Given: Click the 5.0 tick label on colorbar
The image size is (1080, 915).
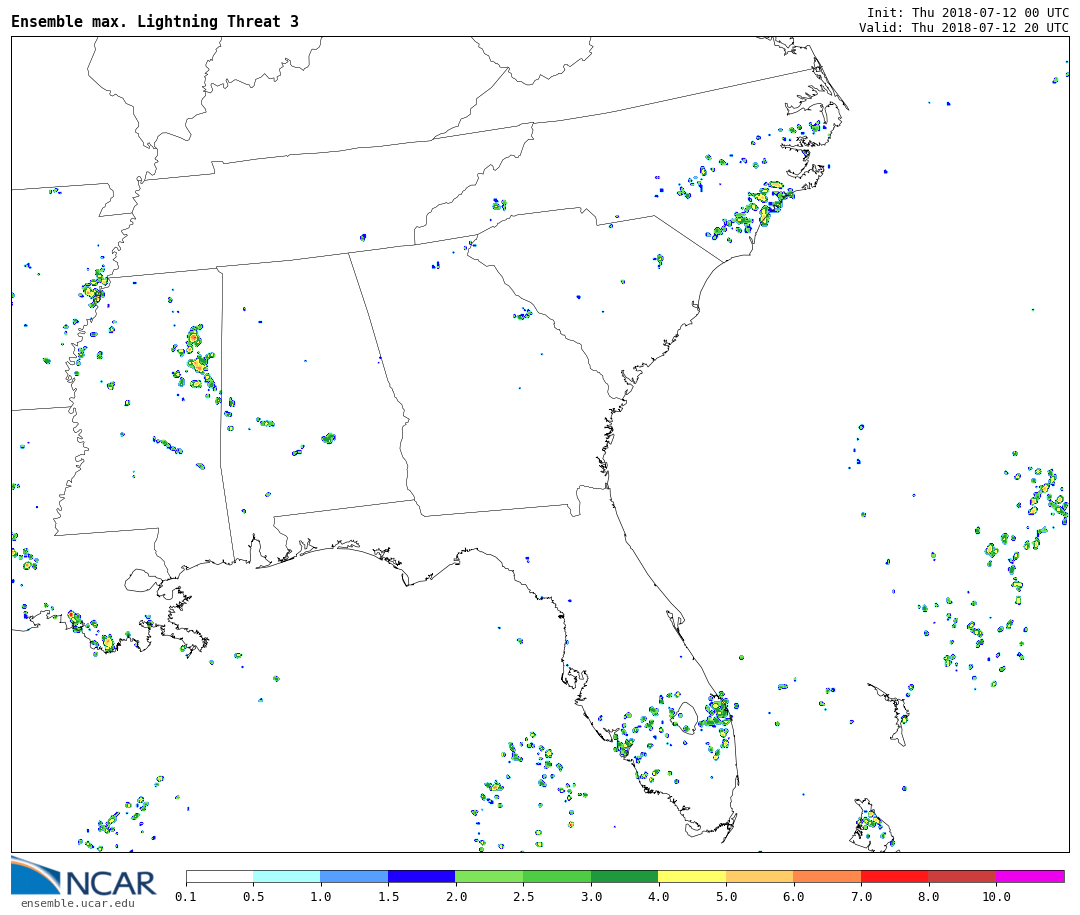Looking at the screenshot, I should click(726, 897).
